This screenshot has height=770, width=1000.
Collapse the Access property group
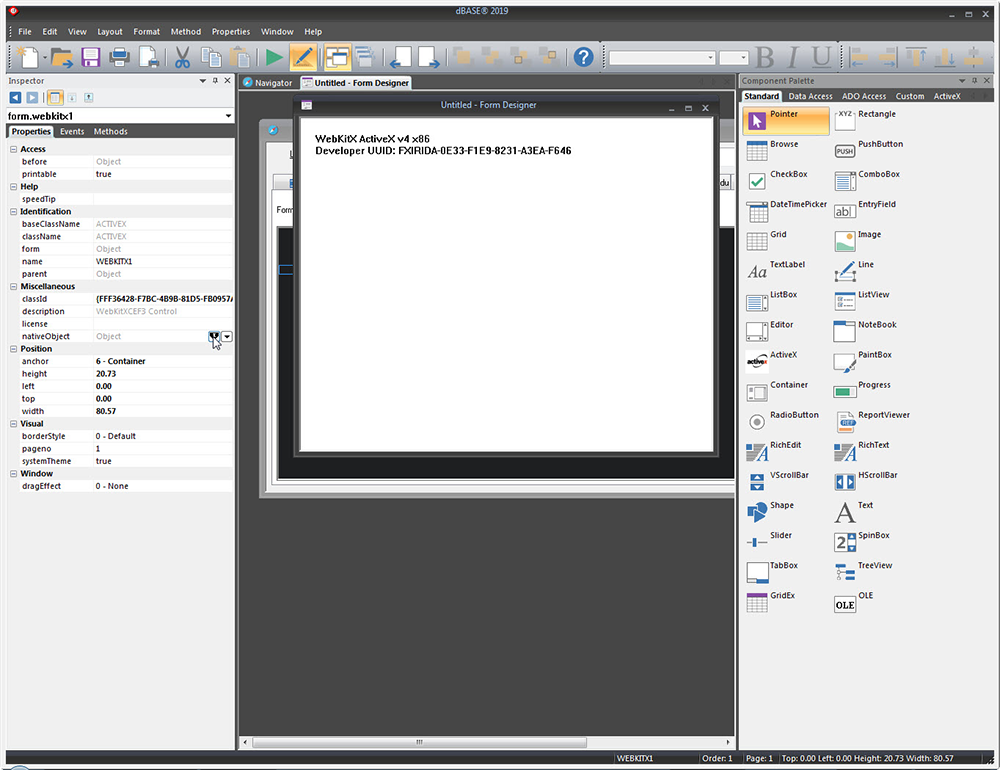pyautogui.click(x=13, y=149)
